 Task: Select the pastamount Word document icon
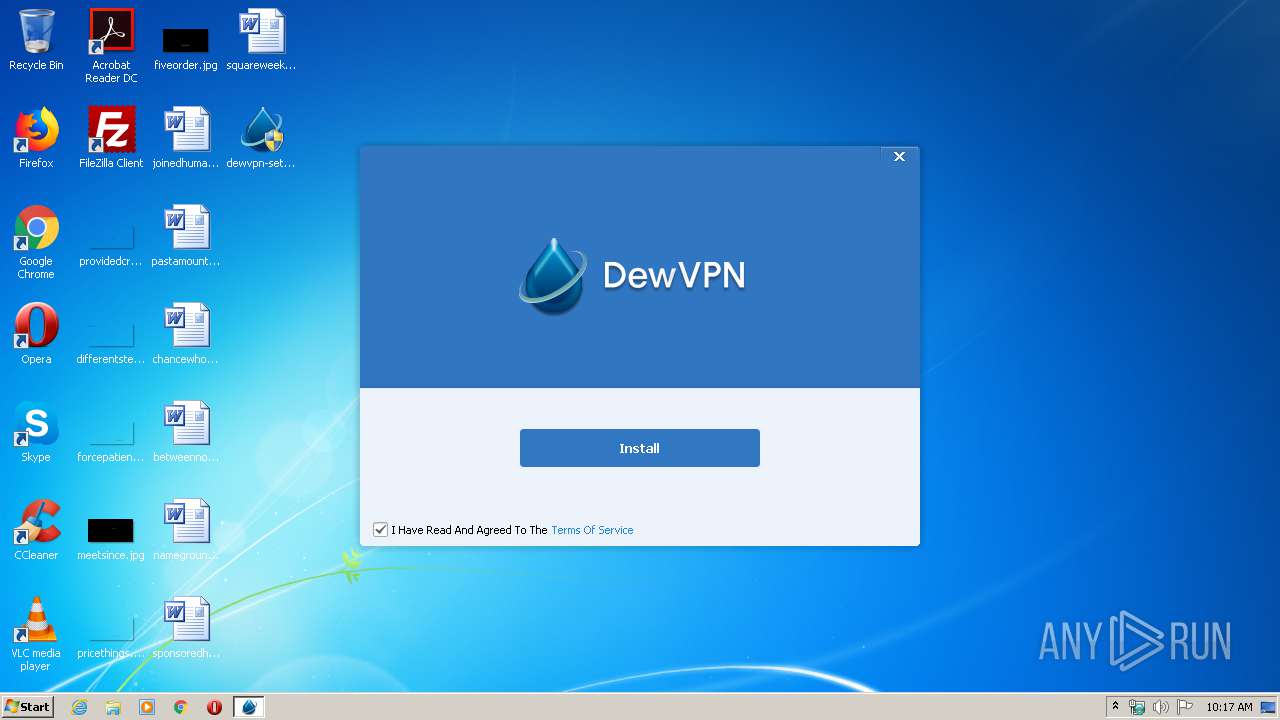186,236
